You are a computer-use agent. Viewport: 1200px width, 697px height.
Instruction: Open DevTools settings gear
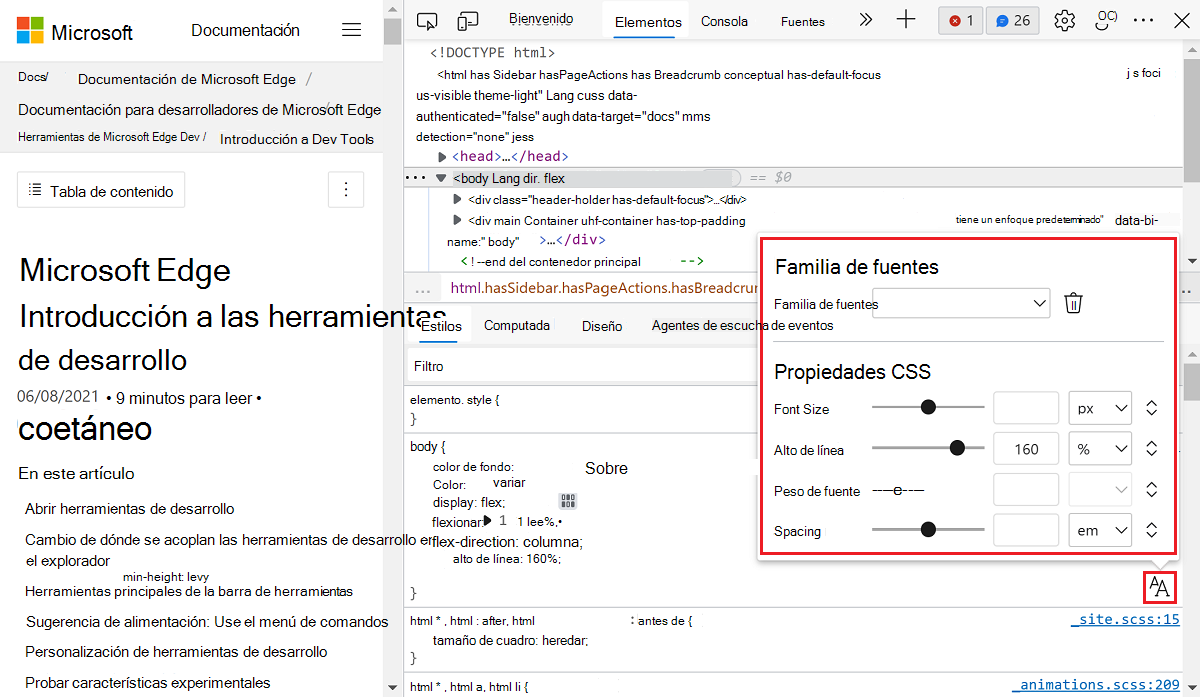coord(1064,20)
